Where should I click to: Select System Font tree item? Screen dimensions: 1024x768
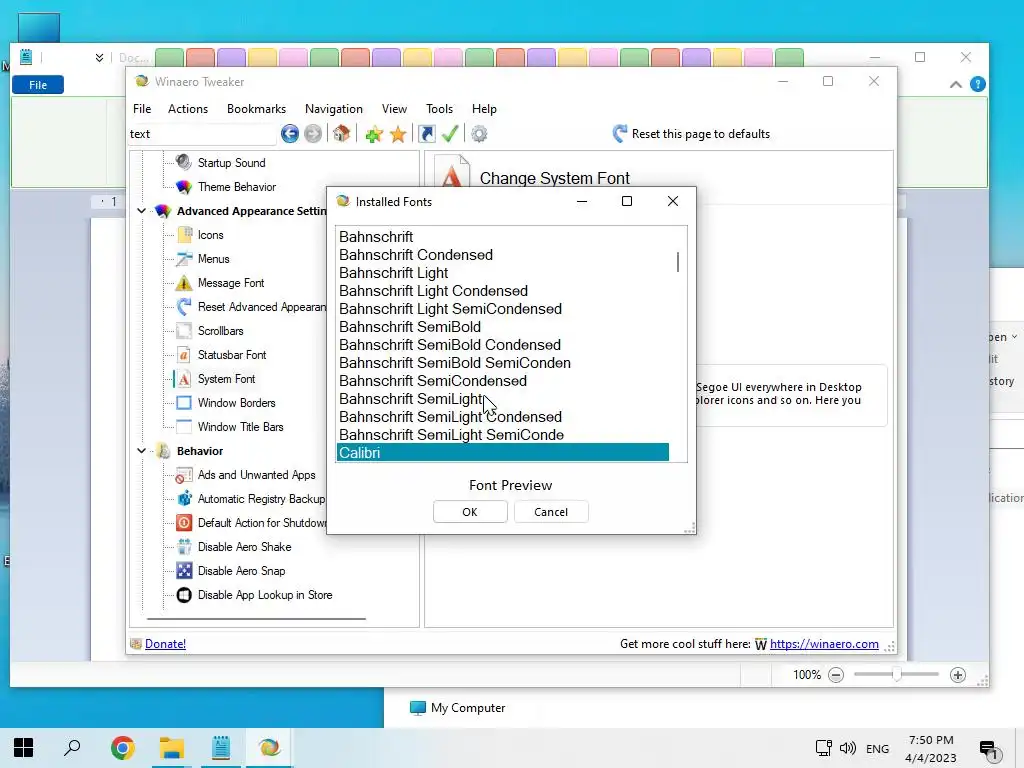tap(226, 379)
